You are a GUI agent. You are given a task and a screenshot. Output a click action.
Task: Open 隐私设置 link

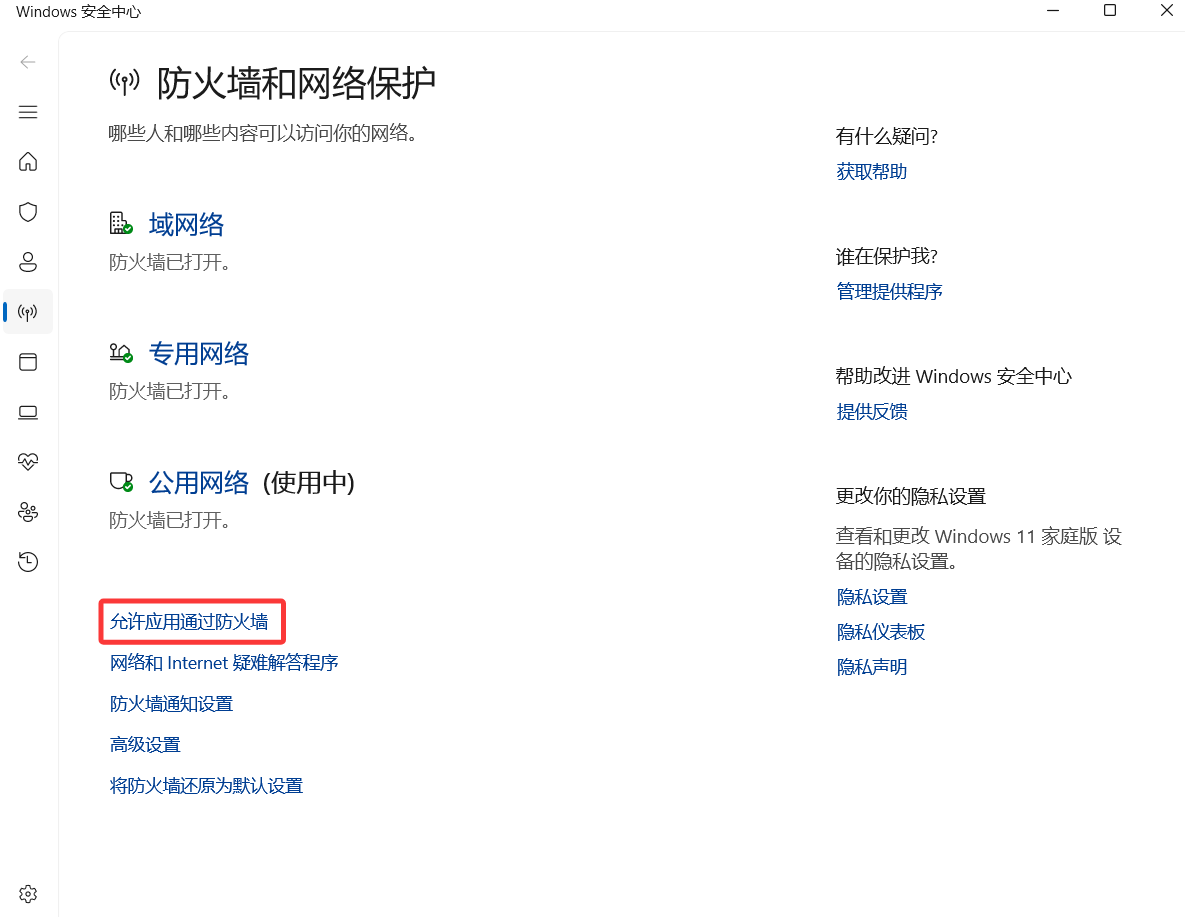(x=871, y=597)
